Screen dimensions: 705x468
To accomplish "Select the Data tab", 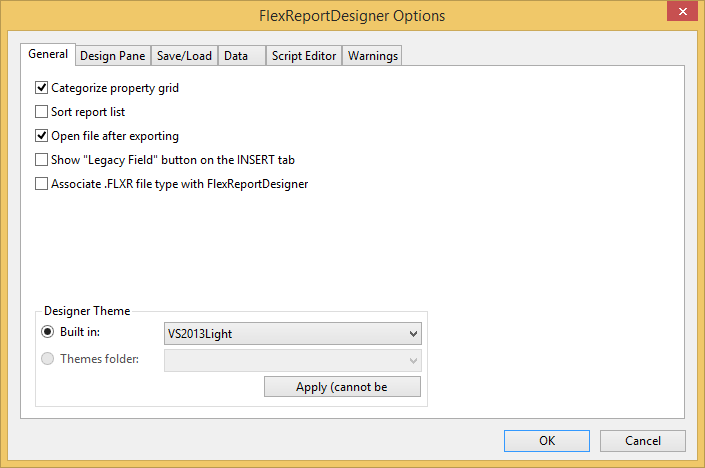I will [x=236, y=56].
